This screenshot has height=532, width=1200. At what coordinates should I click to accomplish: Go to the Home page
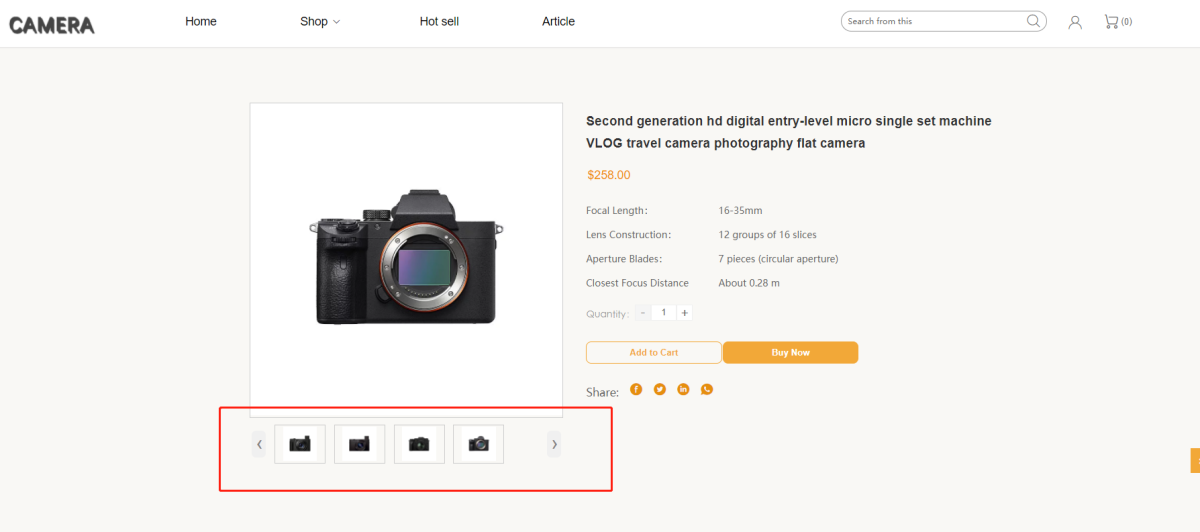click(201, 21)
